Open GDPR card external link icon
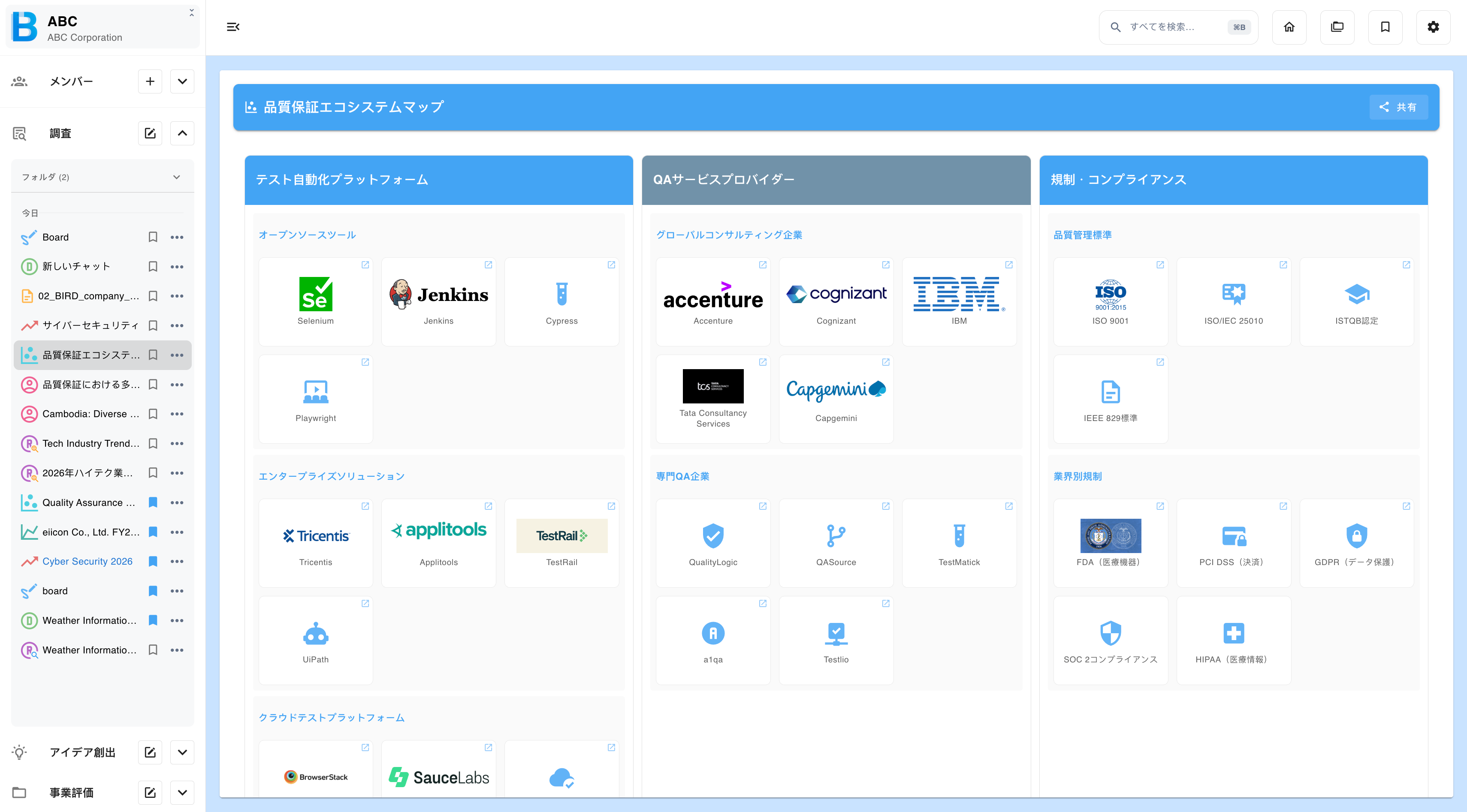Screen dimensions: 1467x812 coord(1406,506)
